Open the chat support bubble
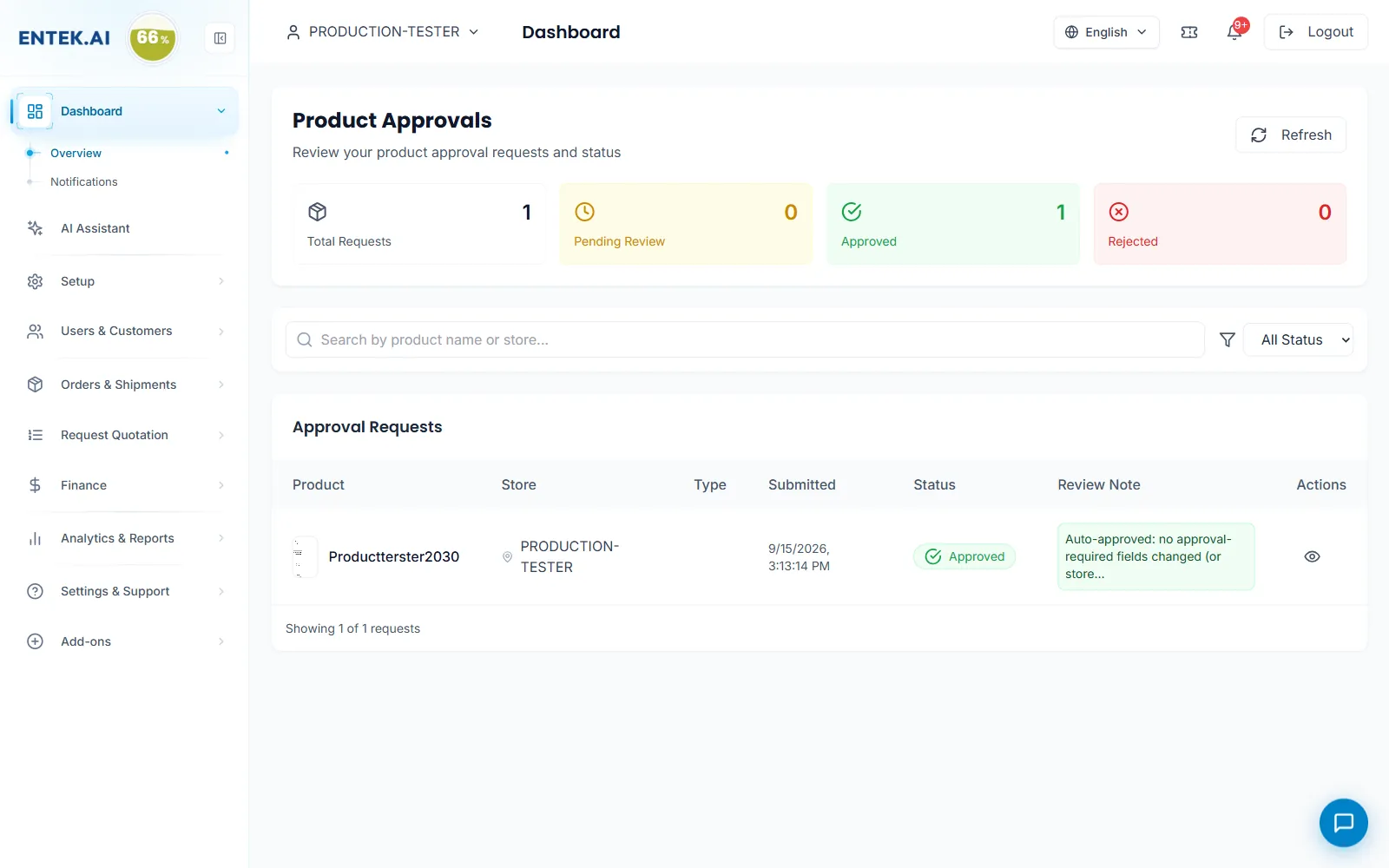The width and height of the screenshot is (1389, 868). point(1343,822)
